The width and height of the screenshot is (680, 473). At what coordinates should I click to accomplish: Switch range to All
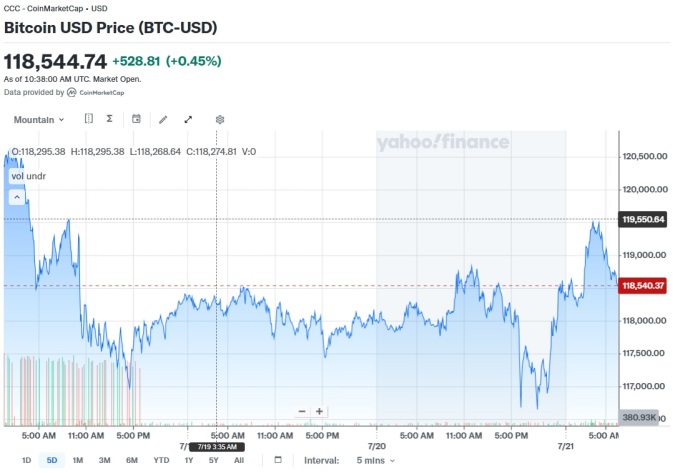[239, 460]
